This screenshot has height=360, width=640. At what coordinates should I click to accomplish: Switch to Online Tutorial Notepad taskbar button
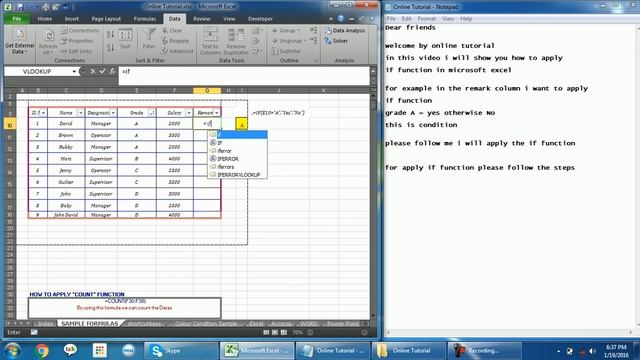333,350
